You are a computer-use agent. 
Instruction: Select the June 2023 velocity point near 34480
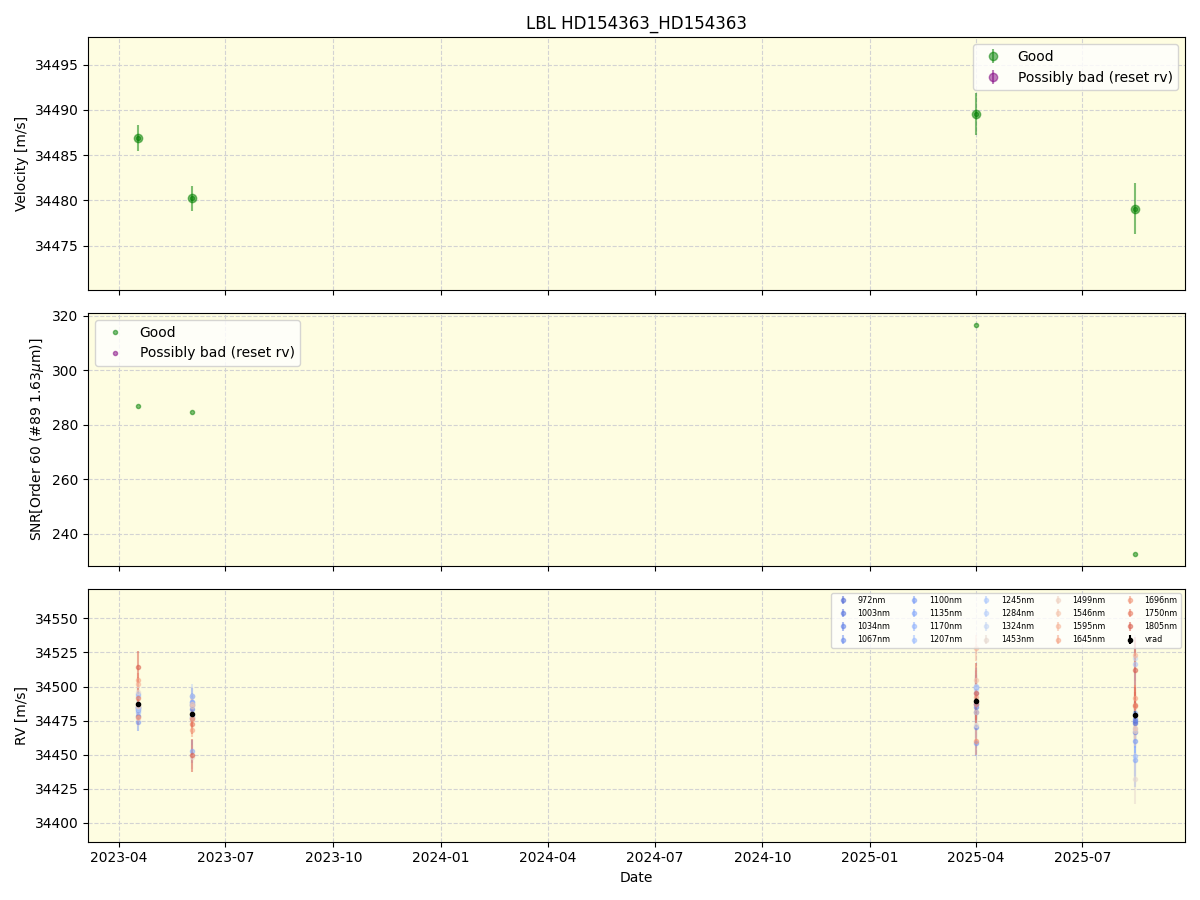[x=192, y=198]
